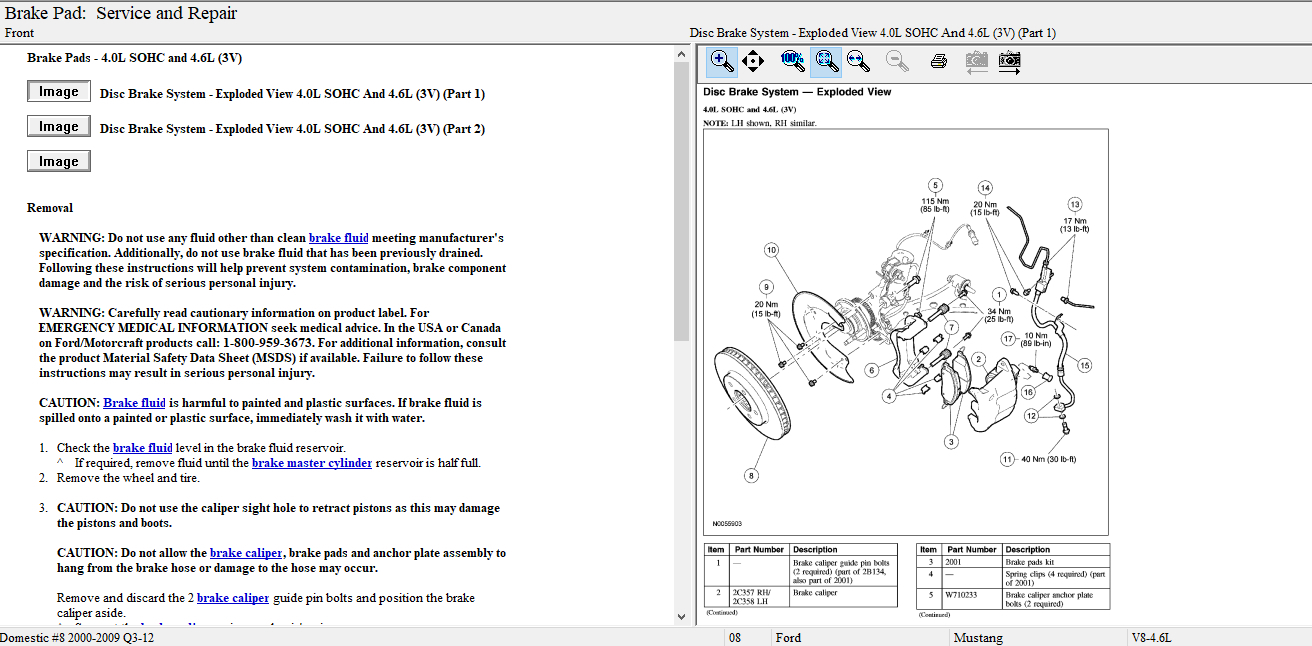
Task: Click the exploded brake diagram image
Action: click(905, 330)
